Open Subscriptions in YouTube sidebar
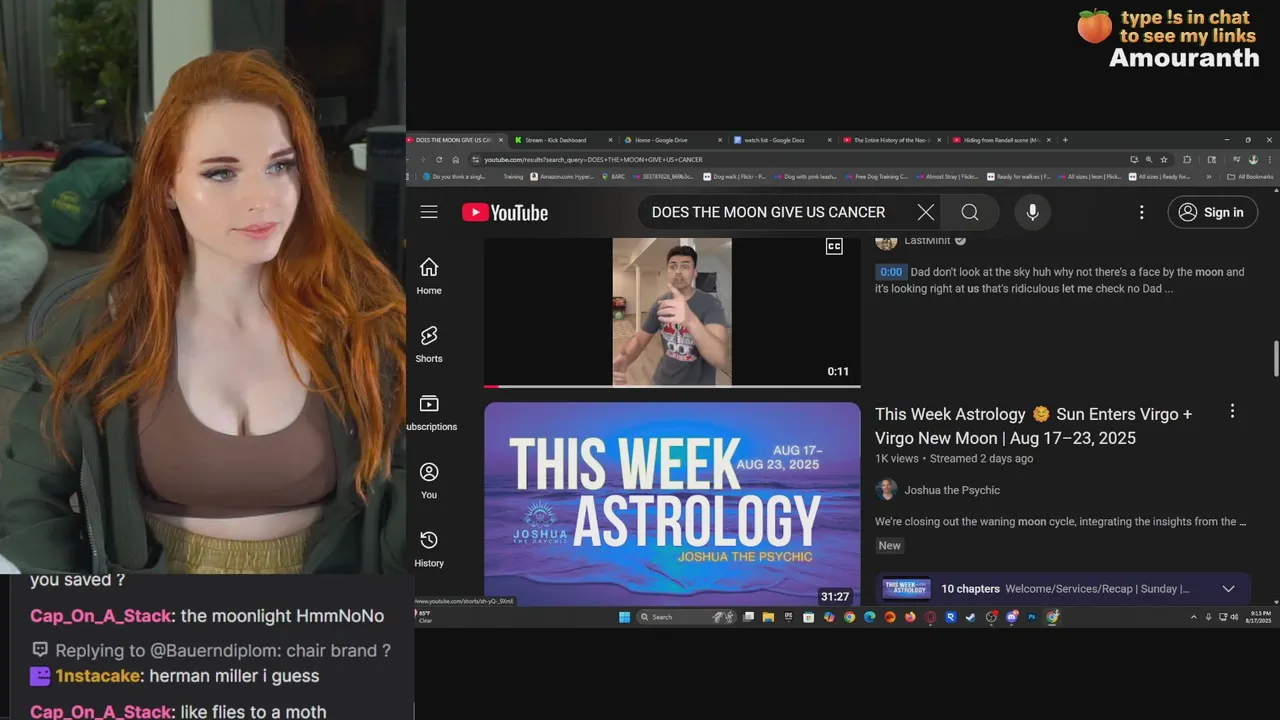Image resolution: width=1280 pixels, height=720 pixels. [x=430, y=412]
